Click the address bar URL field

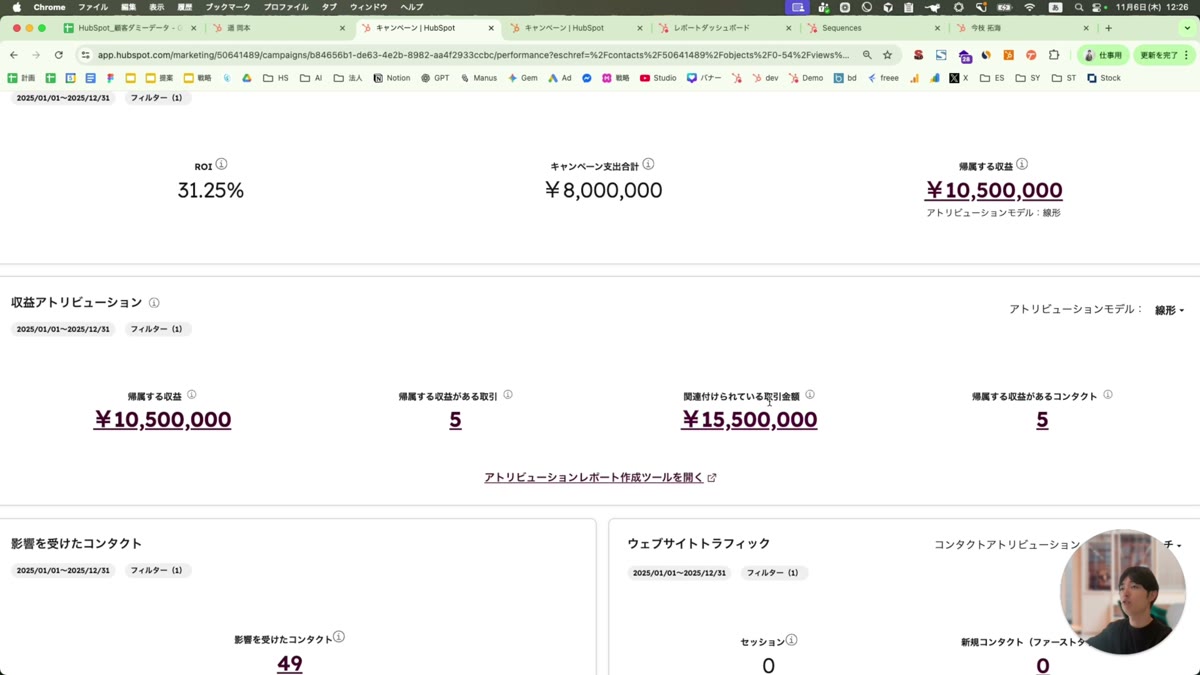(x=470, y=55)
